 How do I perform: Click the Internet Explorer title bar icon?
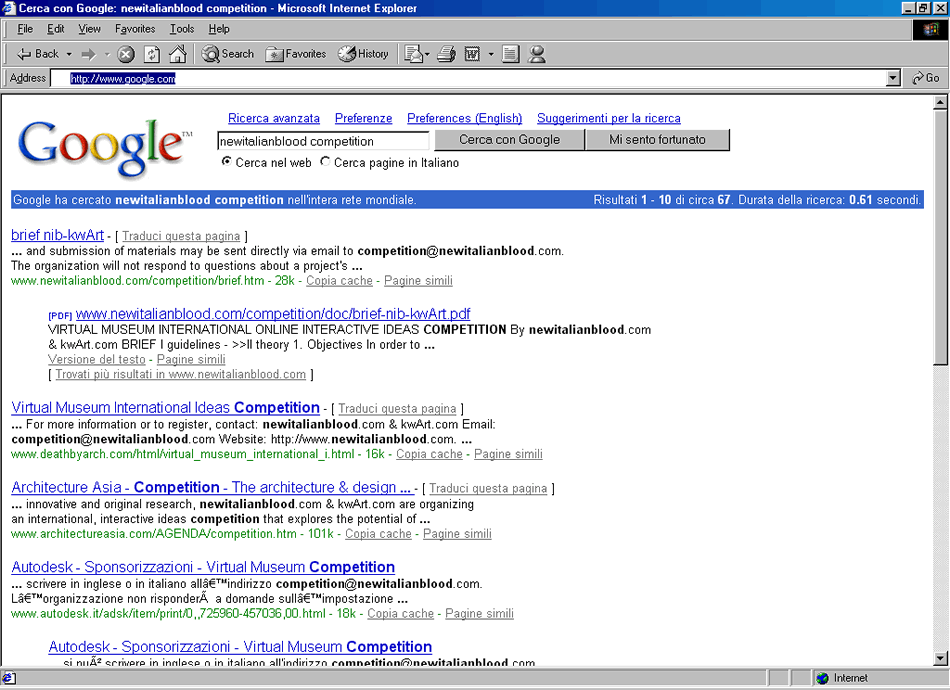(x=9, y=8)
